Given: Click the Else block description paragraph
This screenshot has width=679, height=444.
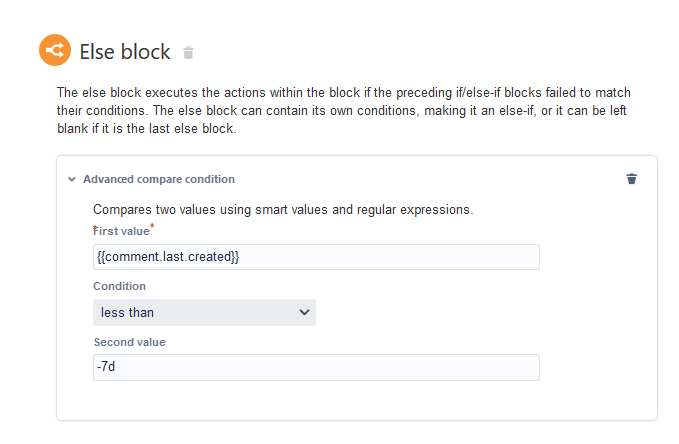Looking at the screenshot, I should (x=344, y=110).
